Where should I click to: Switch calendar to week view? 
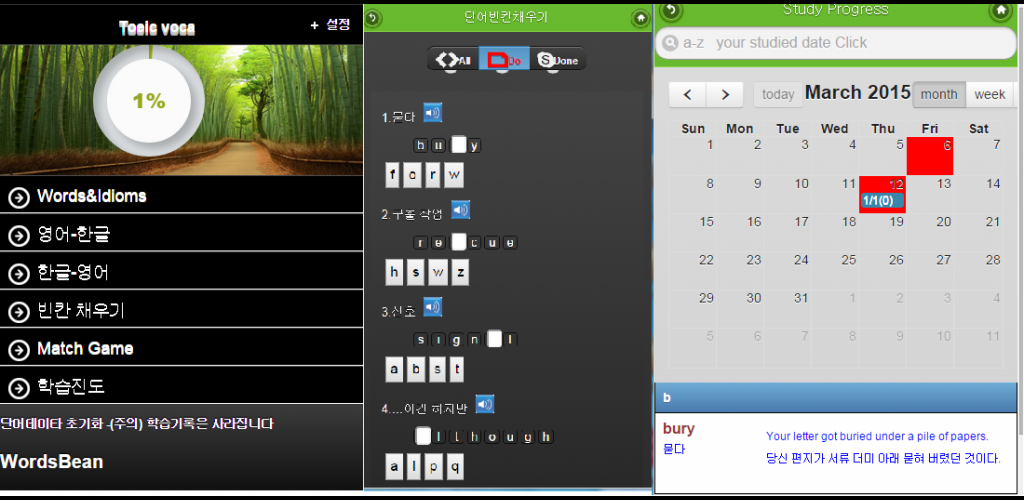(x=989, y=95)
